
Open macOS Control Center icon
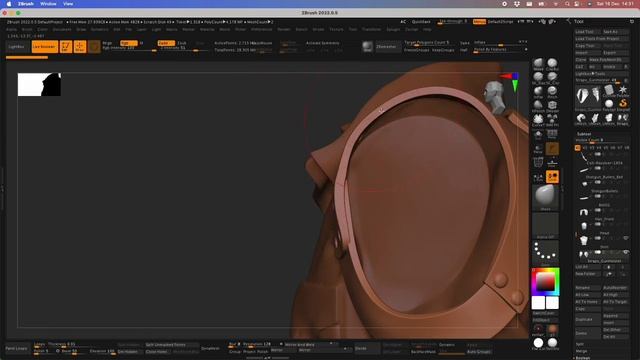point(576,4)
